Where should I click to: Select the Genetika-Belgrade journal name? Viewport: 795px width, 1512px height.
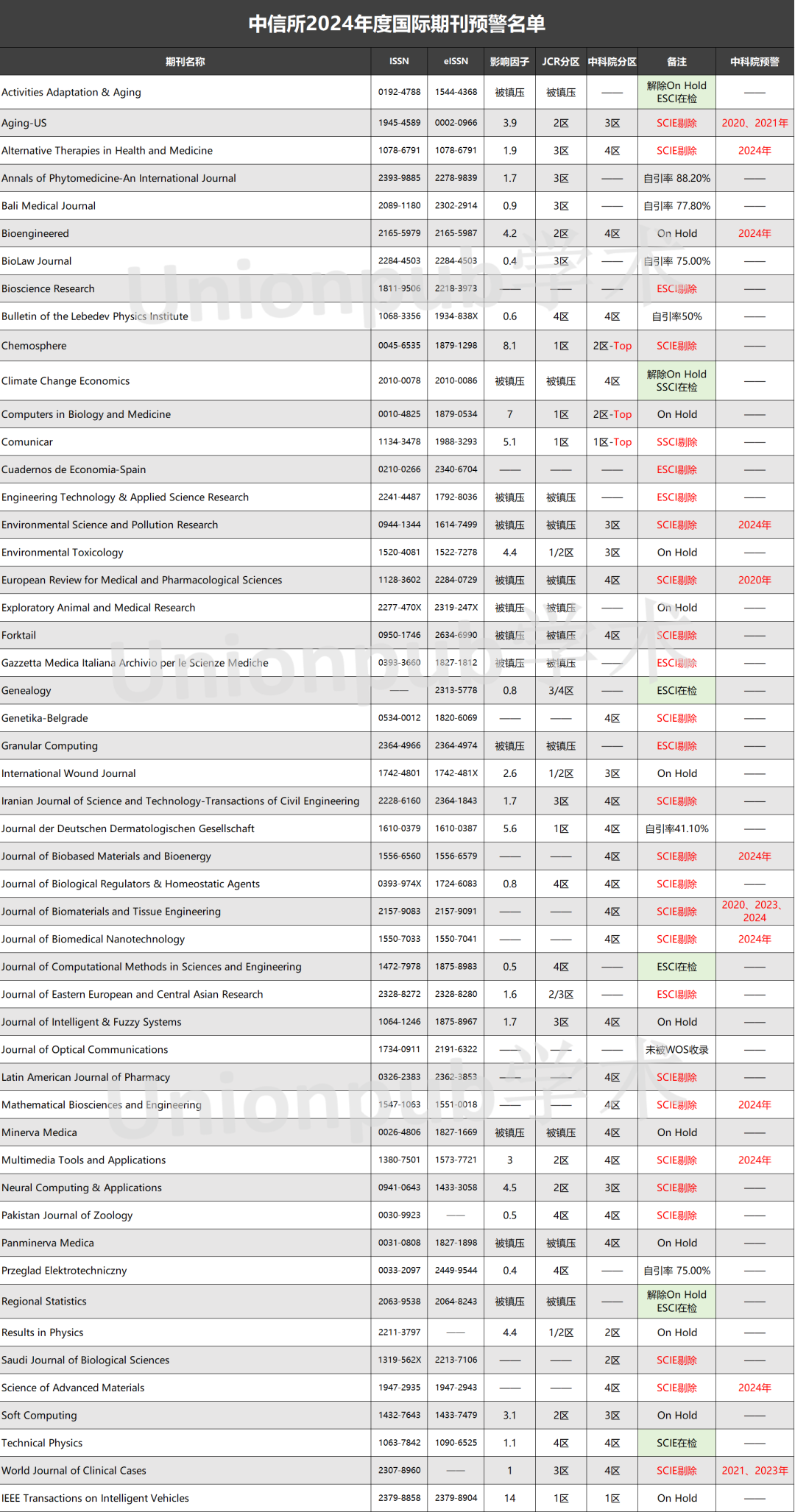45,718
